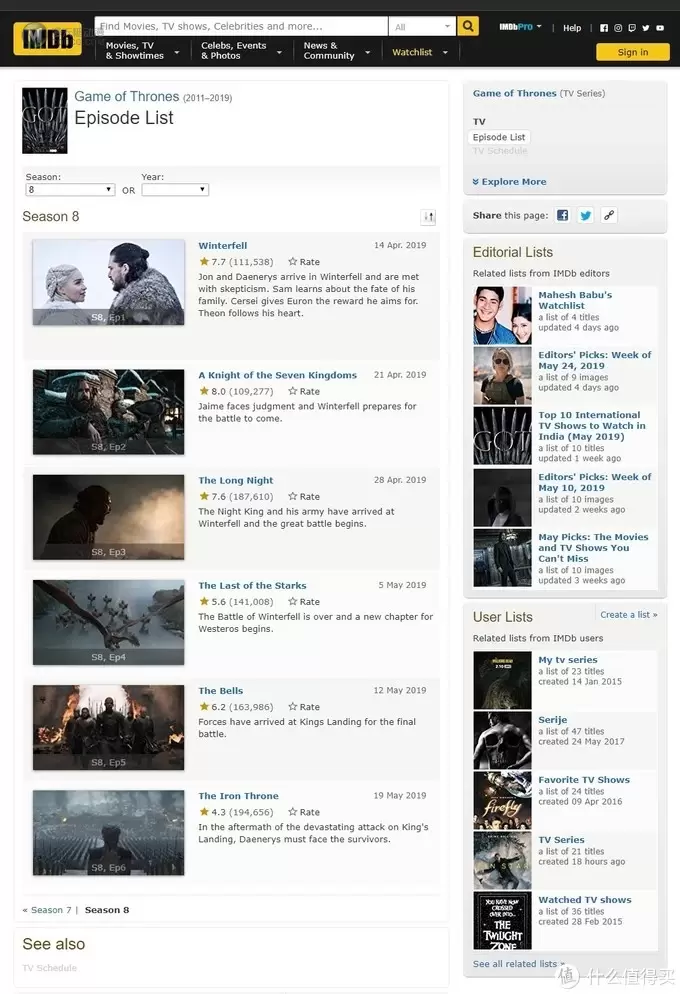Open Movies, TV & Showtimes menu
680x994 pixels.
click(x=142, y=51)
